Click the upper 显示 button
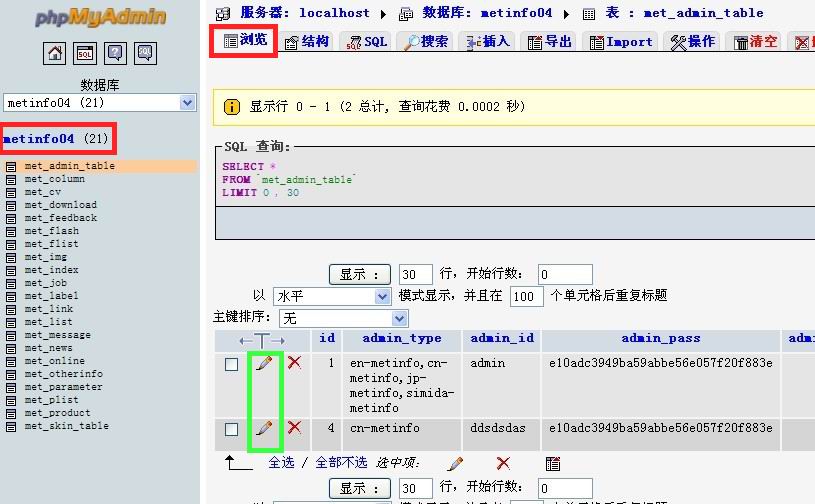Viewport: 815px width, 504px height. (360, 274)
